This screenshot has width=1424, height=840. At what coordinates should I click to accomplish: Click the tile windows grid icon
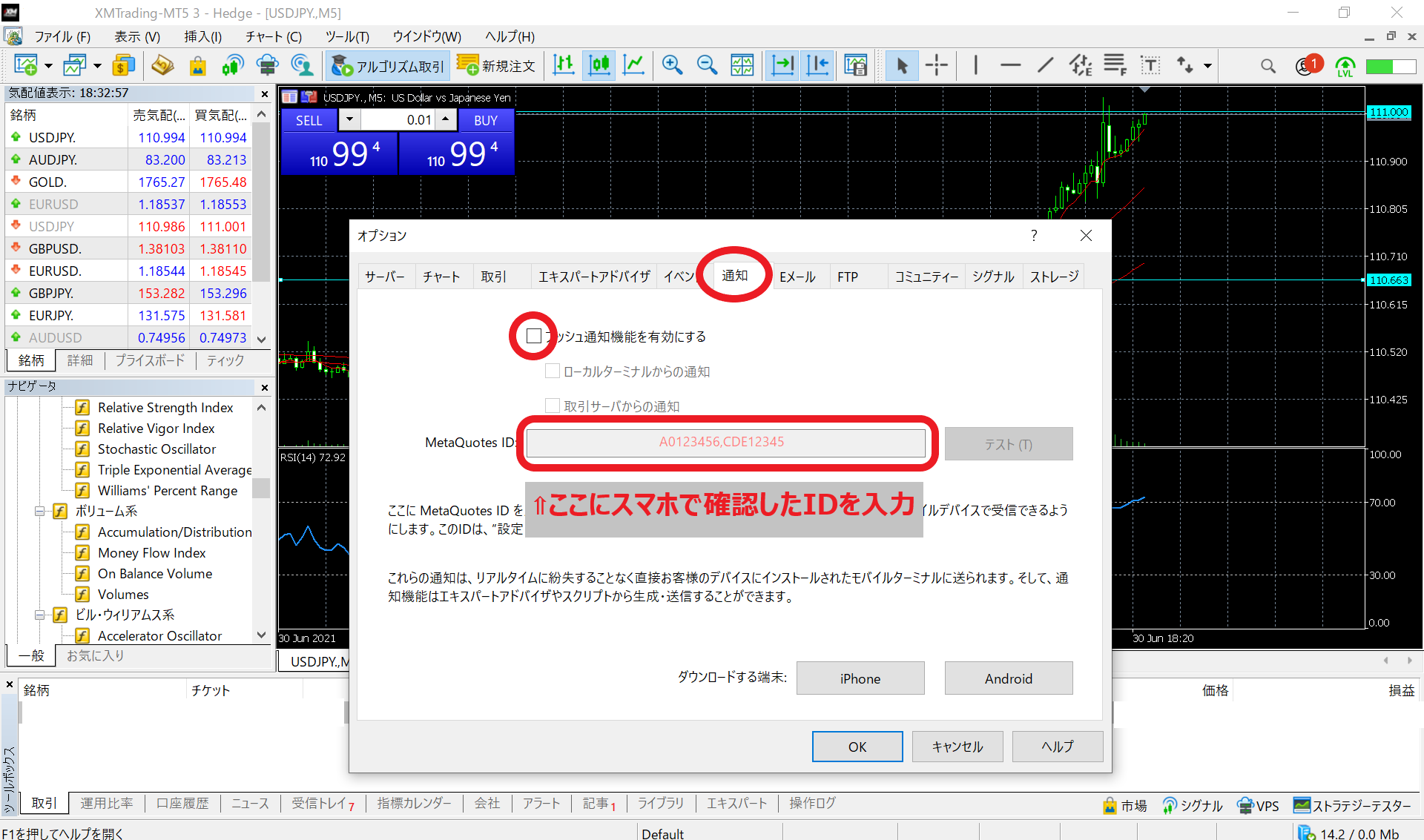click(x=742, y=66)
